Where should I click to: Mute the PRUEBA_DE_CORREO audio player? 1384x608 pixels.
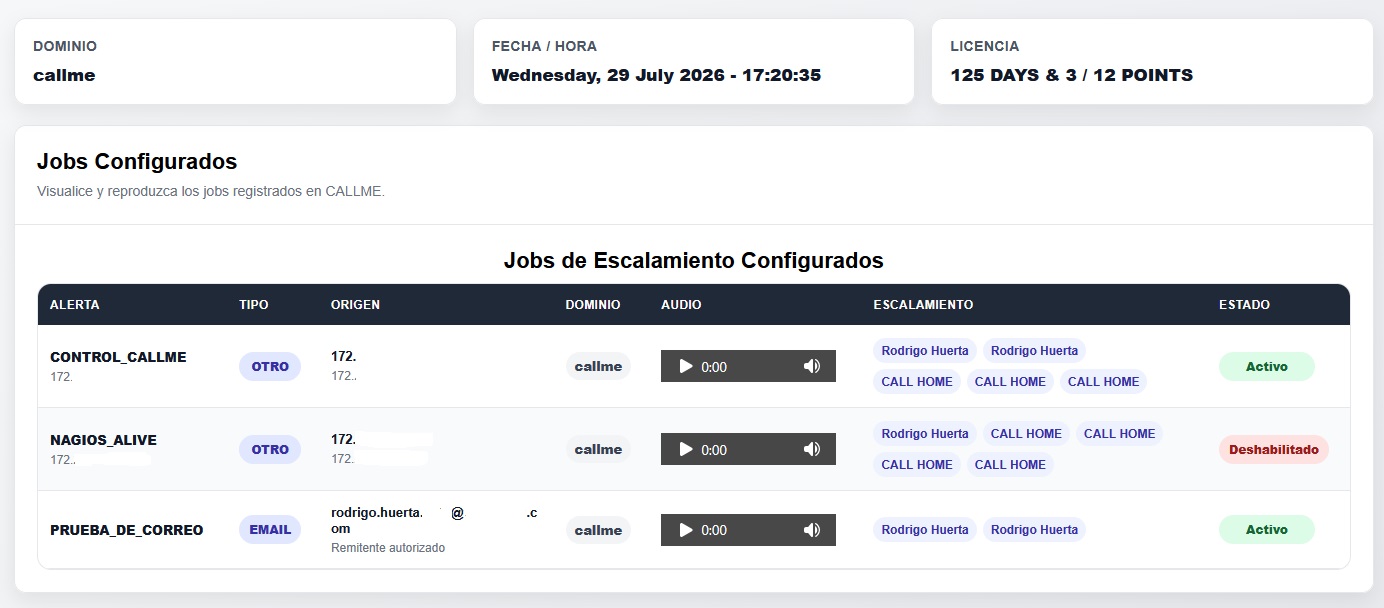[x=812, y=530]
